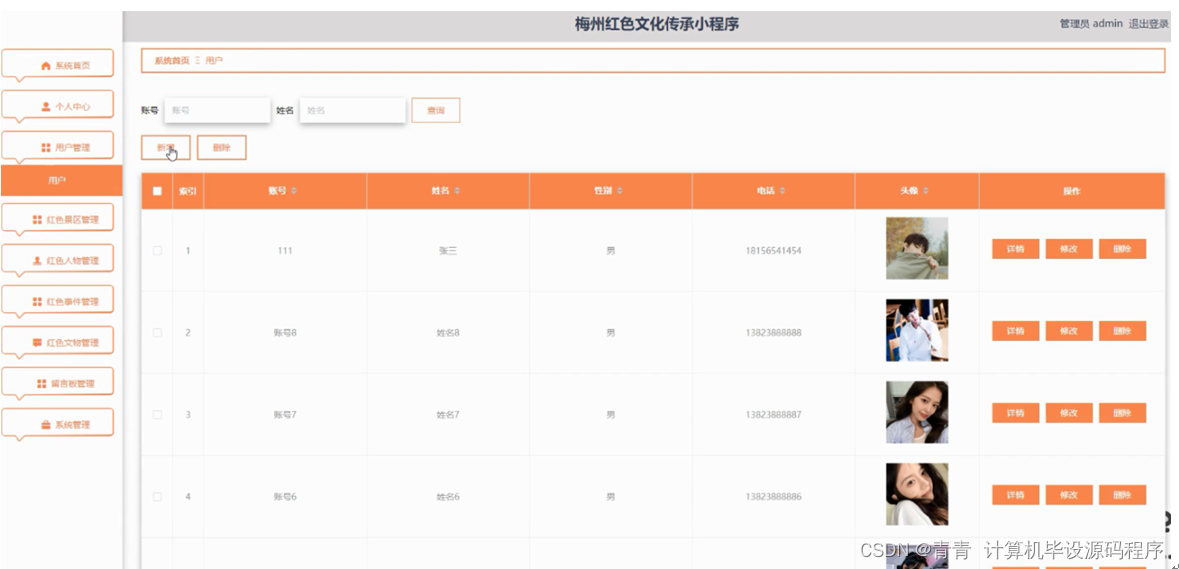Screen dimensions: 1179x569
Task: Open avatar thumbnail of 账号8
Action: 917,330
